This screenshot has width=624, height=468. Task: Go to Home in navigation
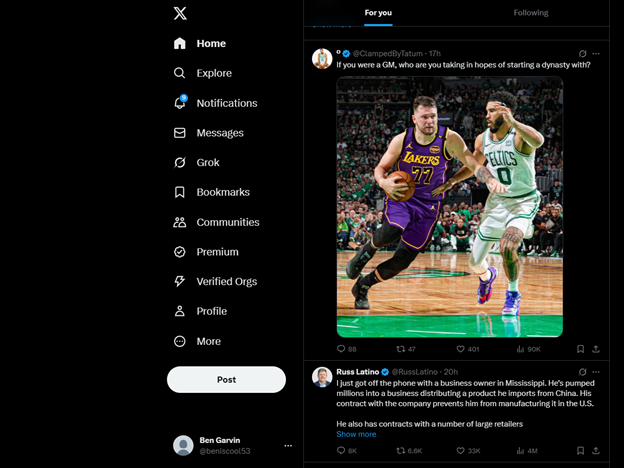211,43
